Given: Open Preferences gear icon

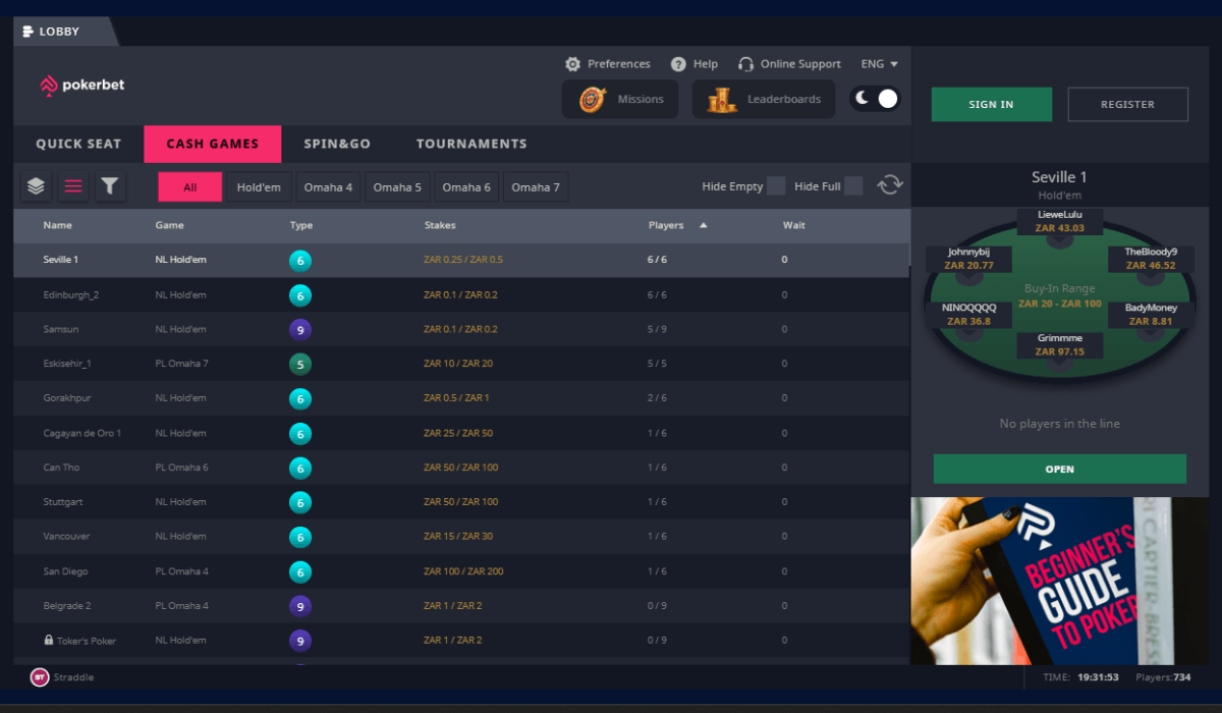Looking at the screenshot, I should tap(573, 64).
